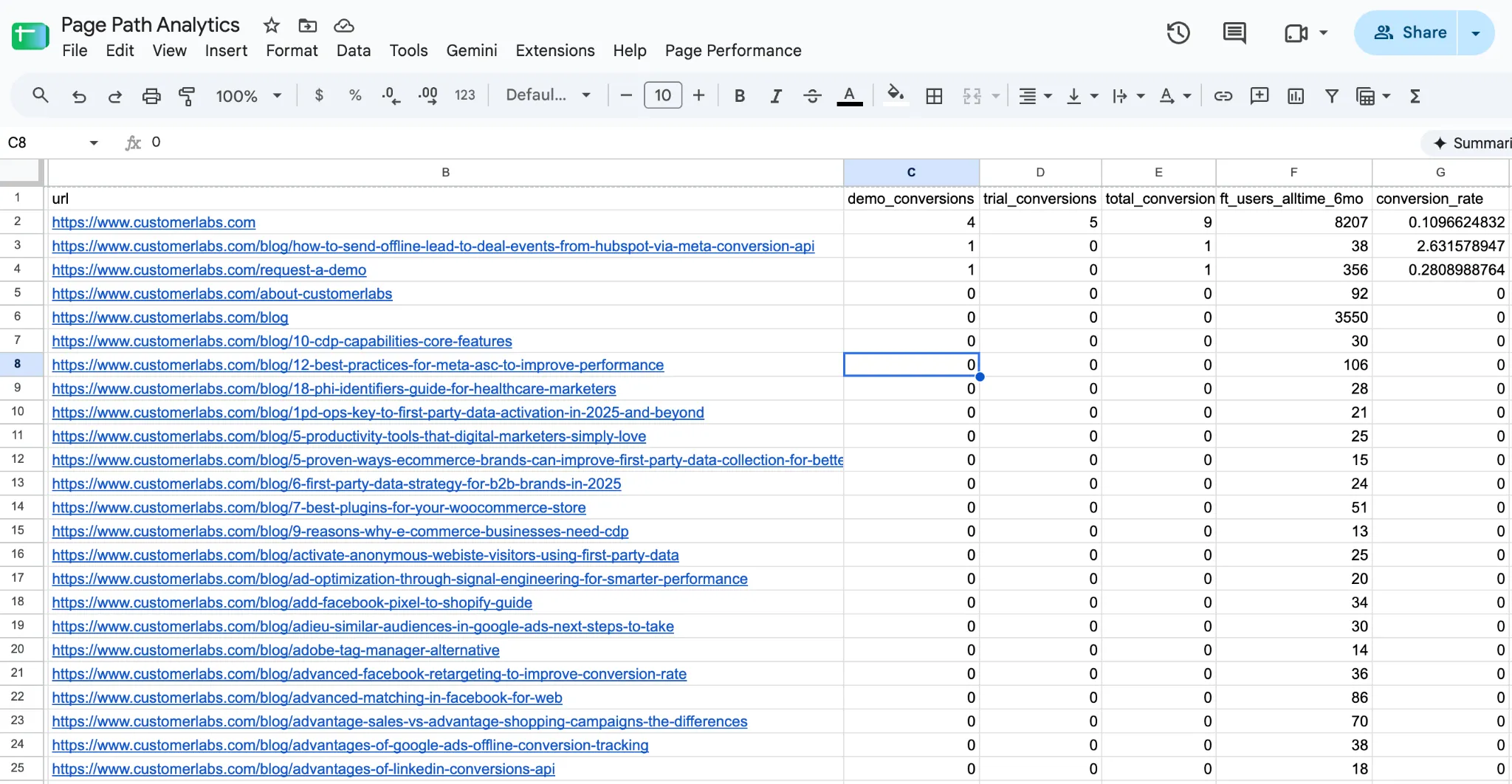Open the fill color picker
Screen dimensions: 1512x784
[896, 94]
